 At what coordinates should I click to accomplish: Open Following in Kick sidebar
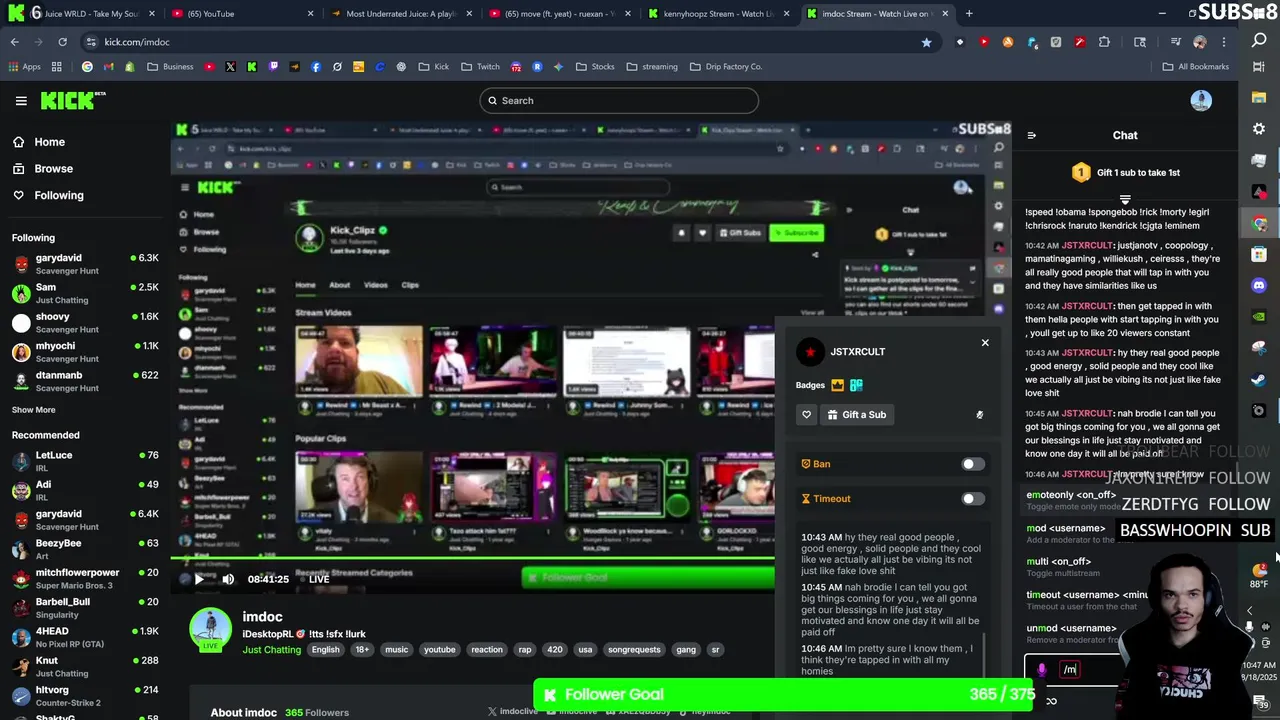coord(58,195)
